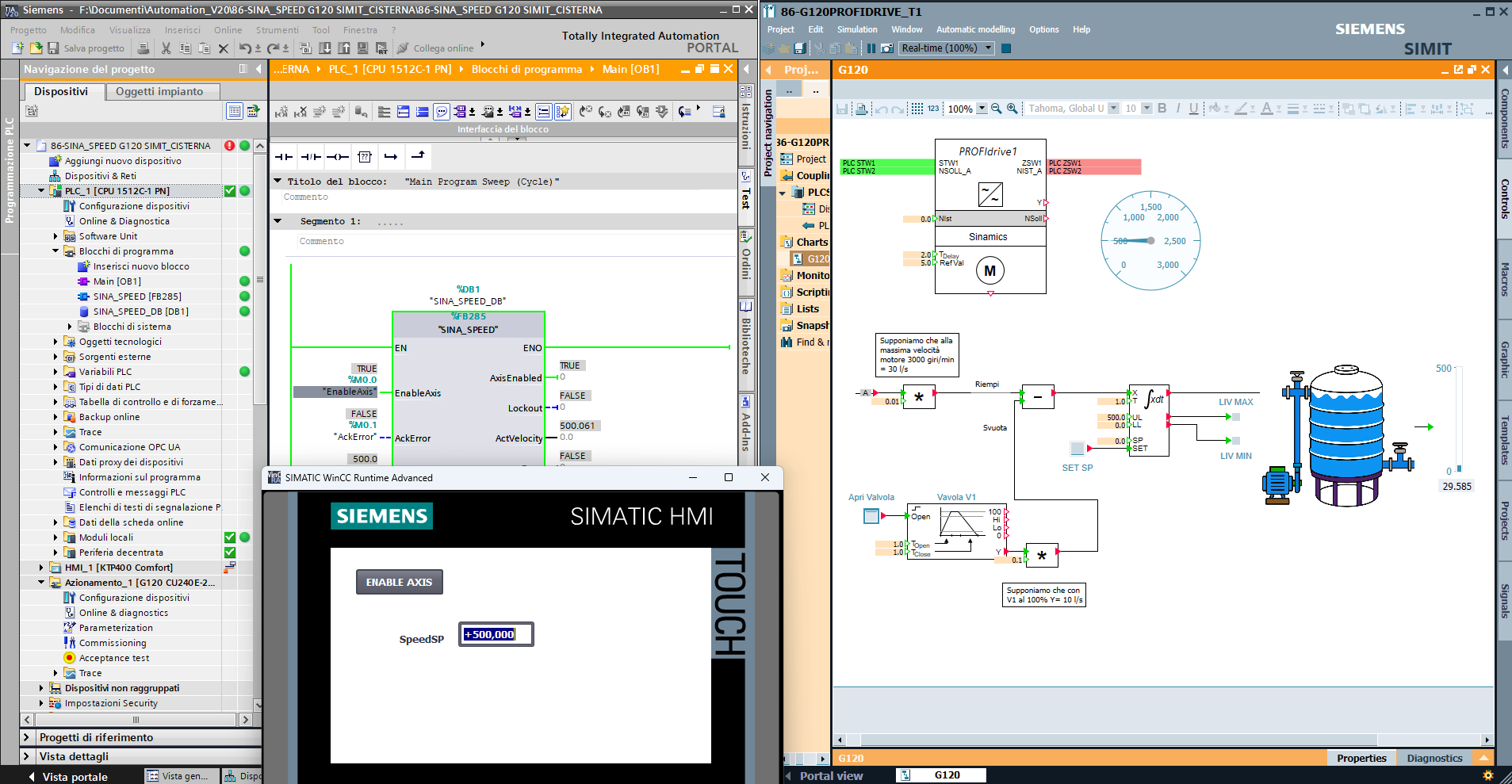1512x784 pixels.
Task: Toggle the details view icon in project tree
Action: click(x=235, y=111)
